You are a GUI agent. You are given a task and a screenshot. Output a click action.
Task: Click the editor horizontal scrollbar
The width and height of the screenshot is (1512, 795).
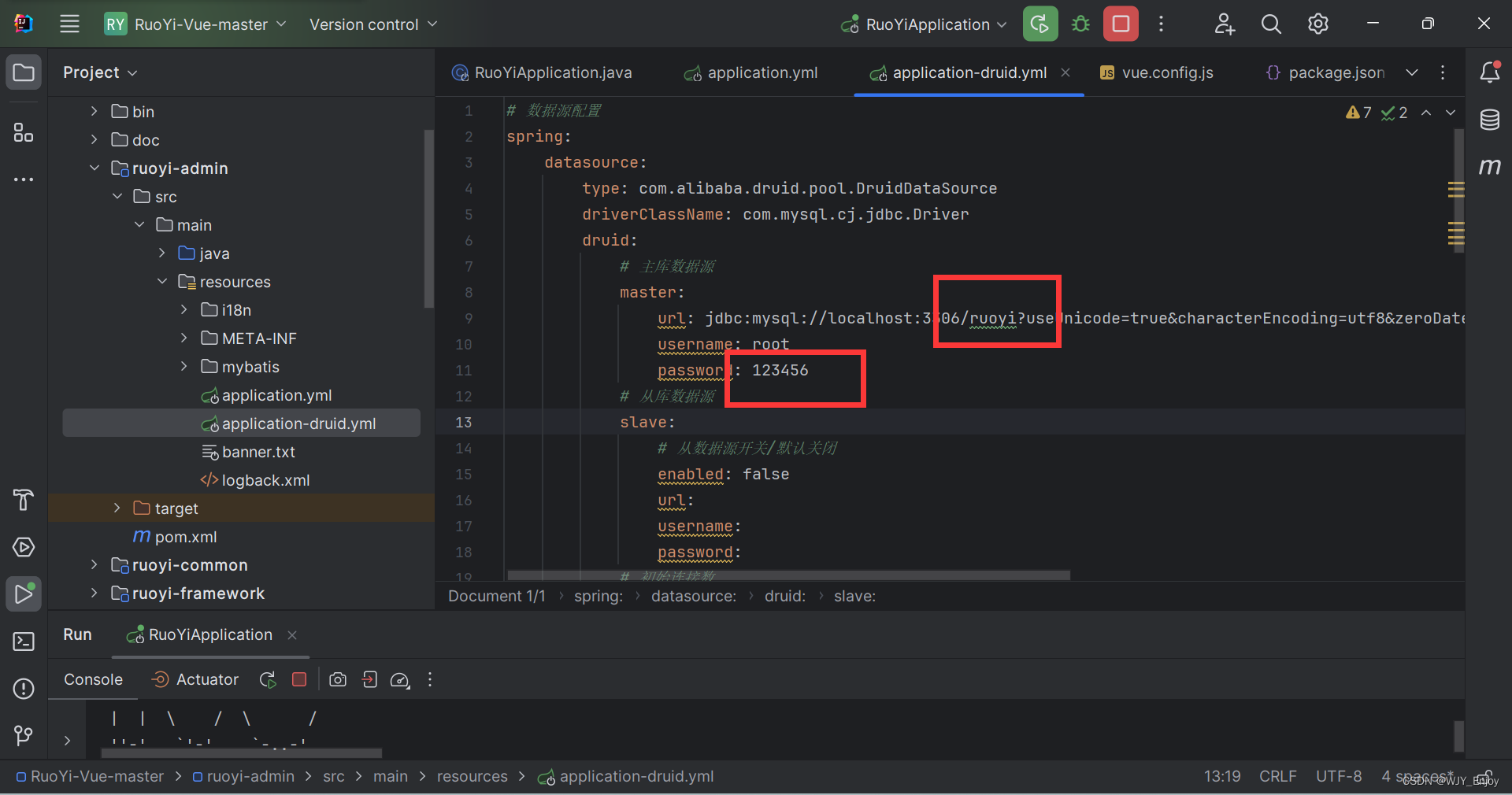coord(788,575)
